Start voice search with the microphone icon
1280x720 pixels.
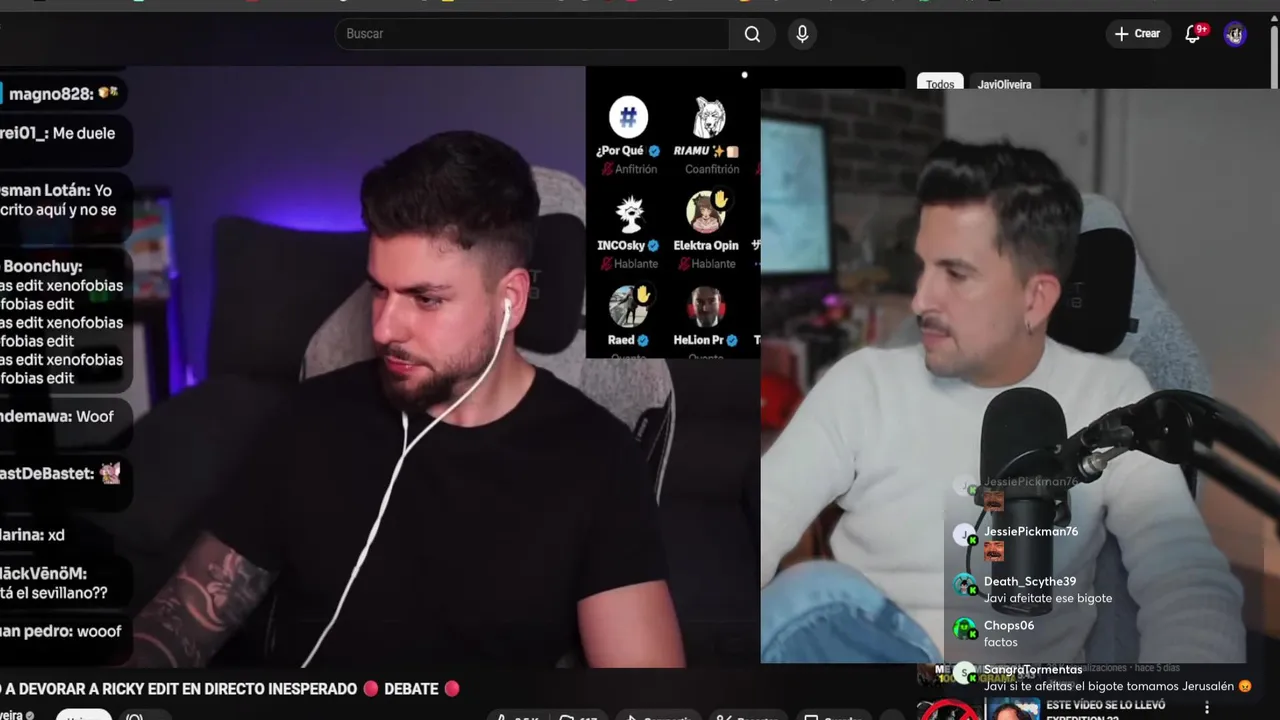pyautogui.click(x=802, y=34)
